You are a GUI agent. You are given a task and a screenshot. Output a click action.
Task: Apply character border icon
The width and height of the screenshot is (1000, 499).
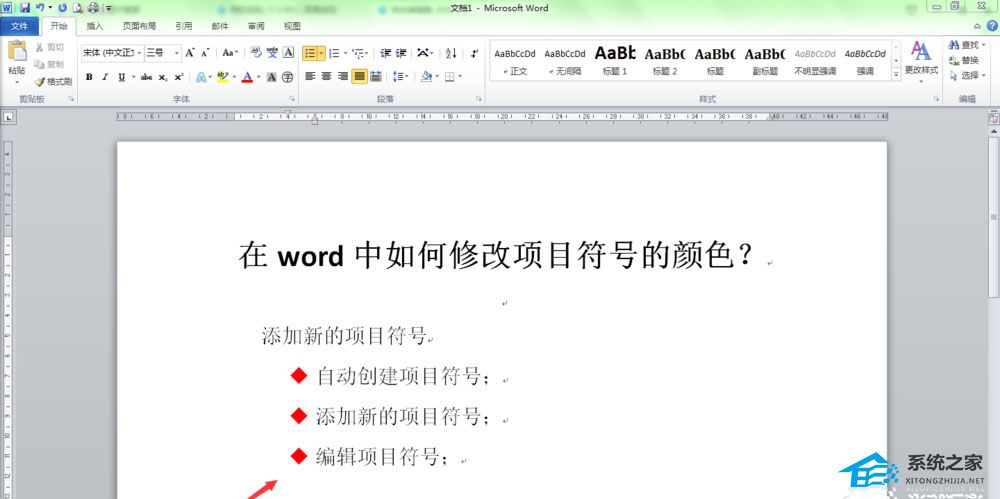click(x=288, y=53)
